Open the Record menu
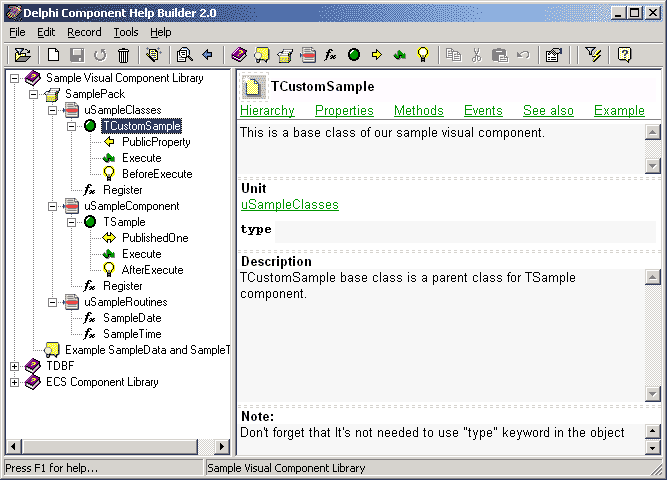667x480 pixels. (x=84, y=32)
